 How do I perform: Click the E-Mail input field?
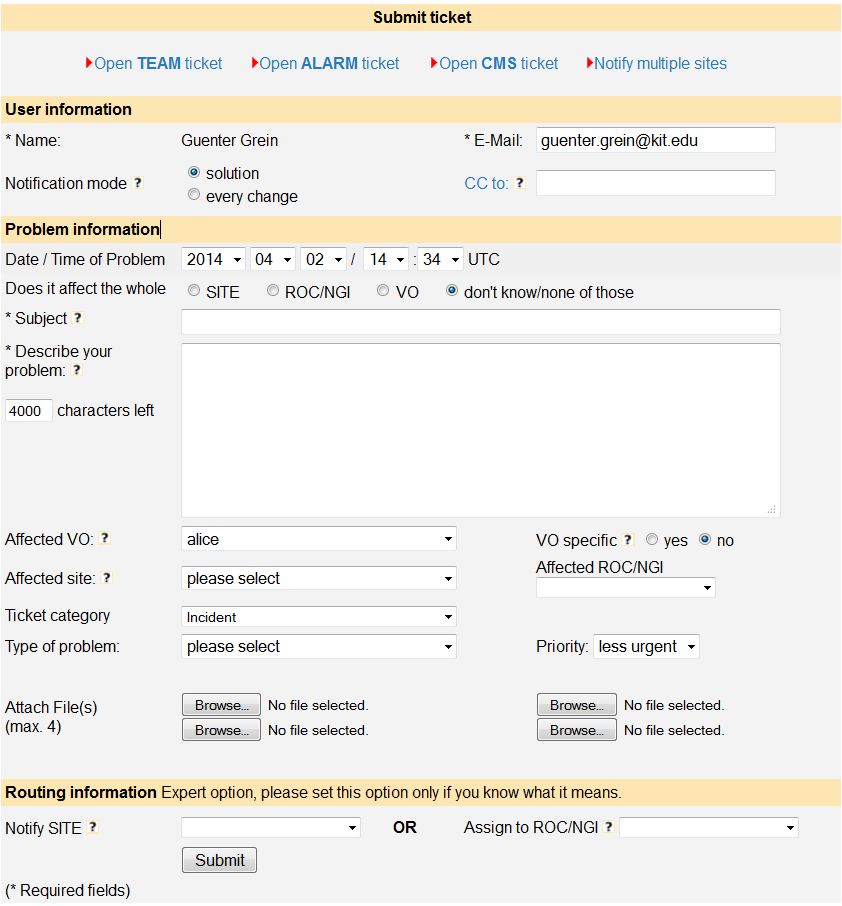pos(655,140)
